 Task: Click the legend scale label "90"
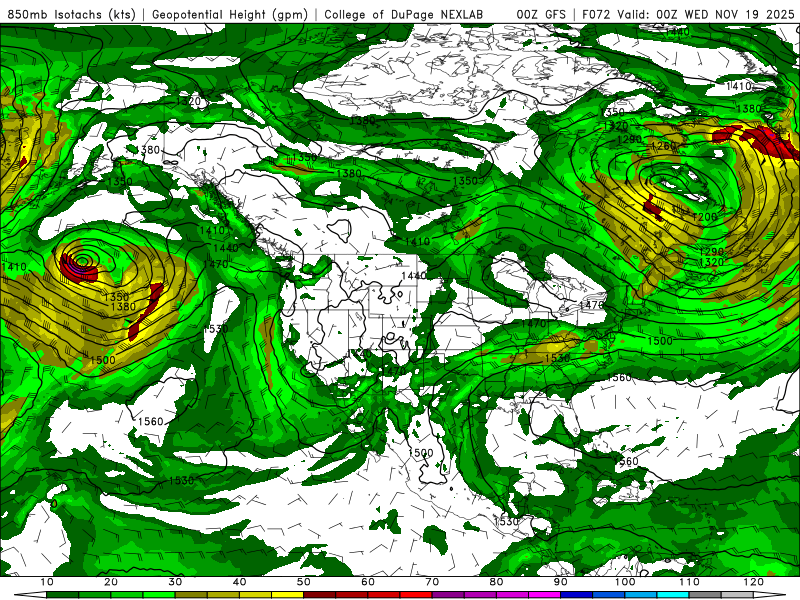click(x=561, y=582)
